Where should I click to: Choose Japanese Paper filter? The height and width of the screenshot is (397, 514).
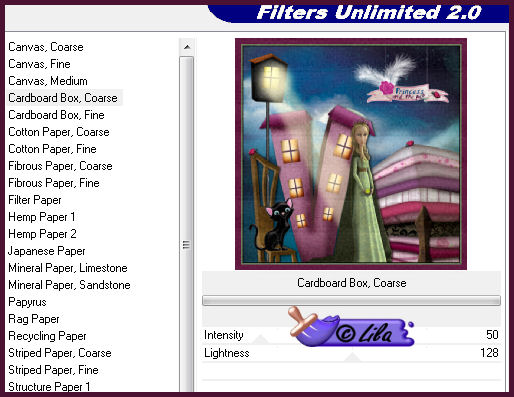pyautogui.click(x=47, y=251)
